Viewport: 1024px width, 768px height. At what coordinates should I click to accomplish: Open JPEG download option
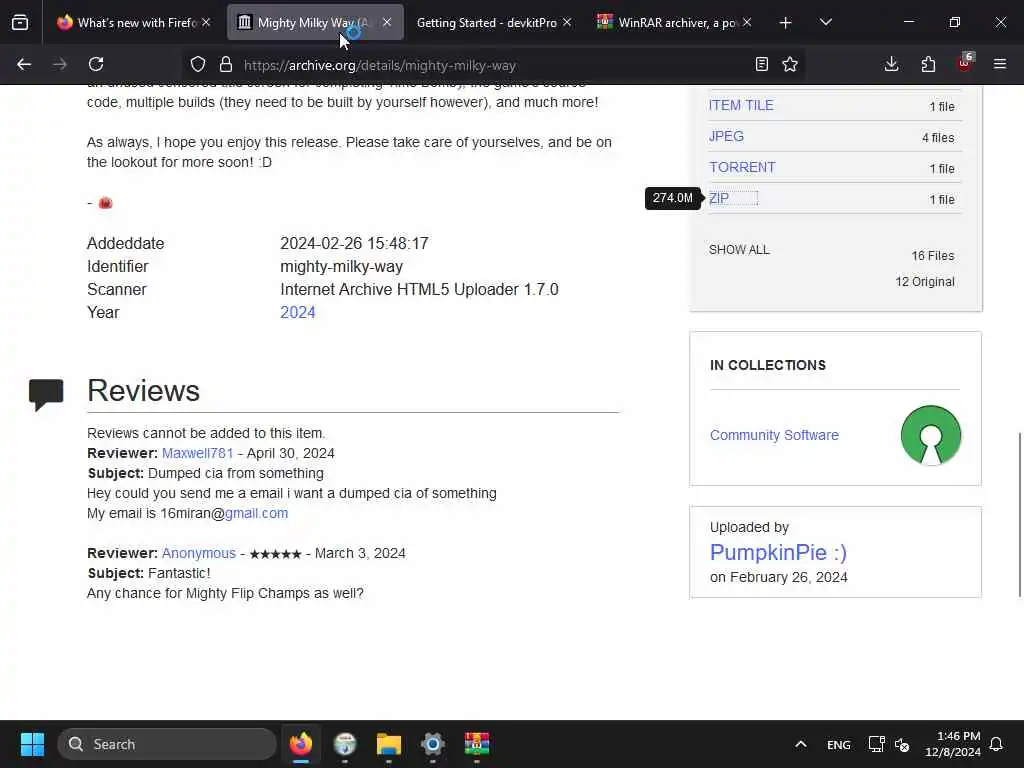[x=726, y=136]
